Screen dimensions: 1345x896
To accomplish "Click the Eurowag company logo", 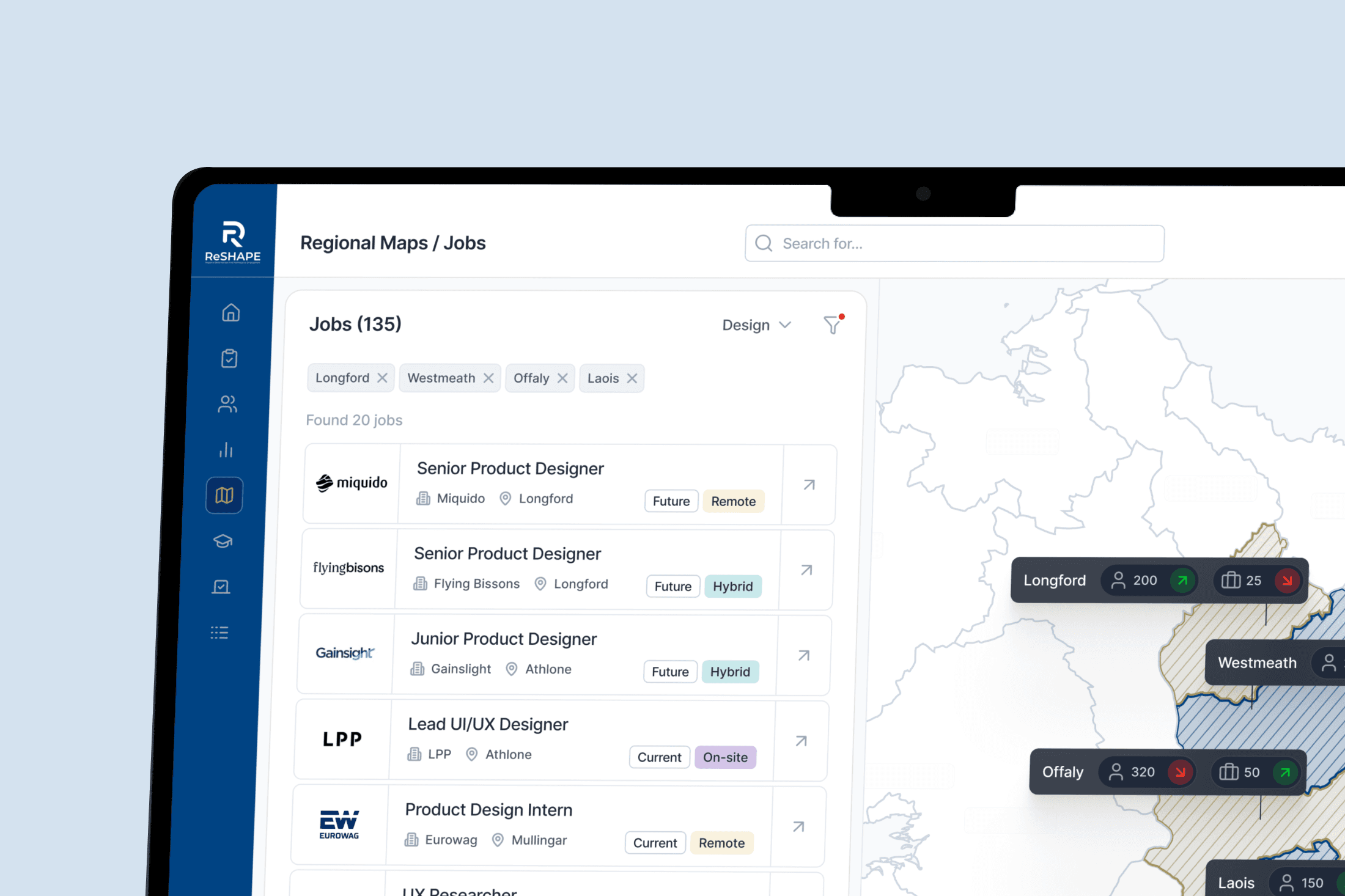I will [x=339, y=824].
